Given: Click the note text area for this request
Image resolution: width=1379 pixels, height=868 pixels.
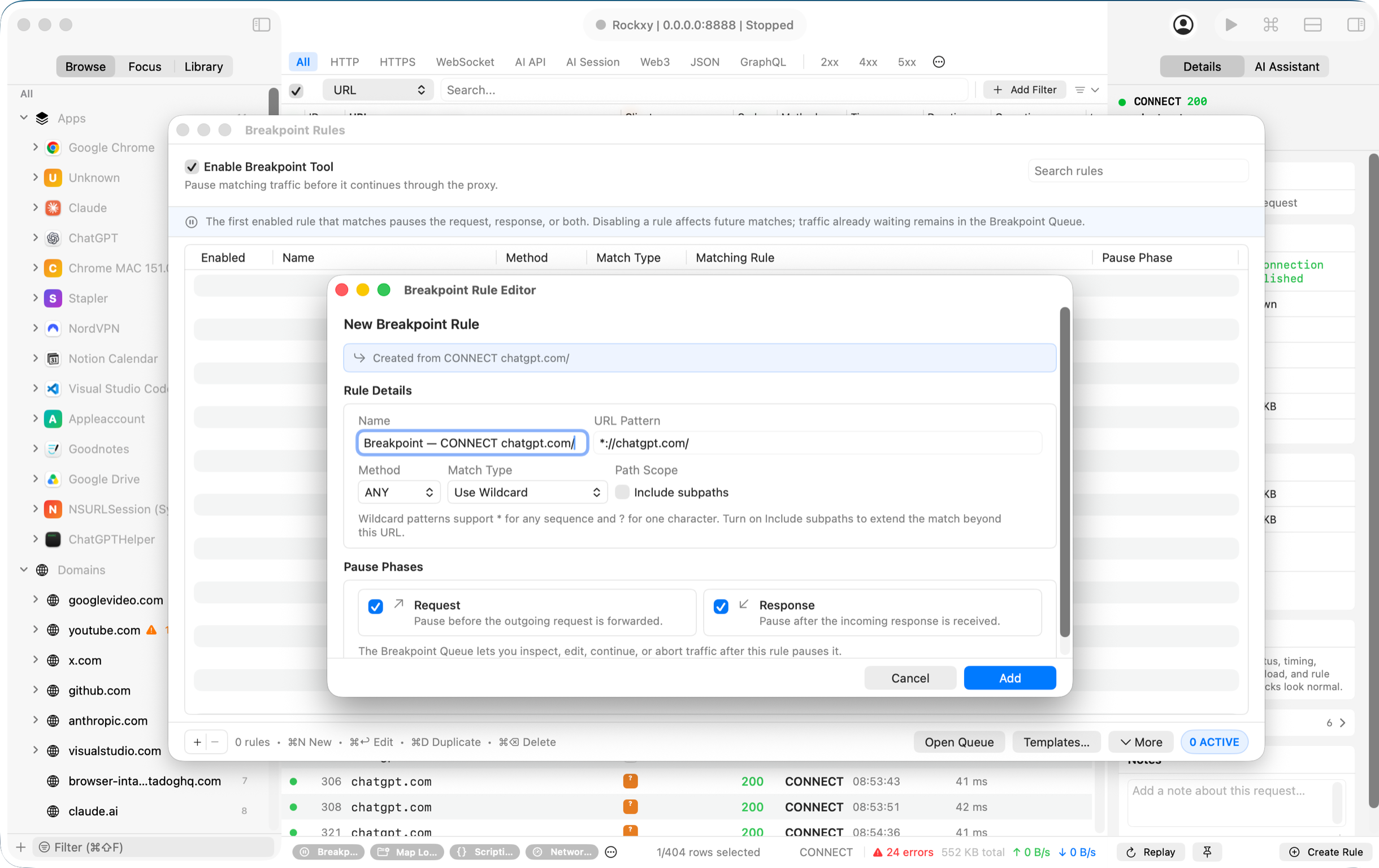Looking at the screenshot, I should click(1235, 804).
